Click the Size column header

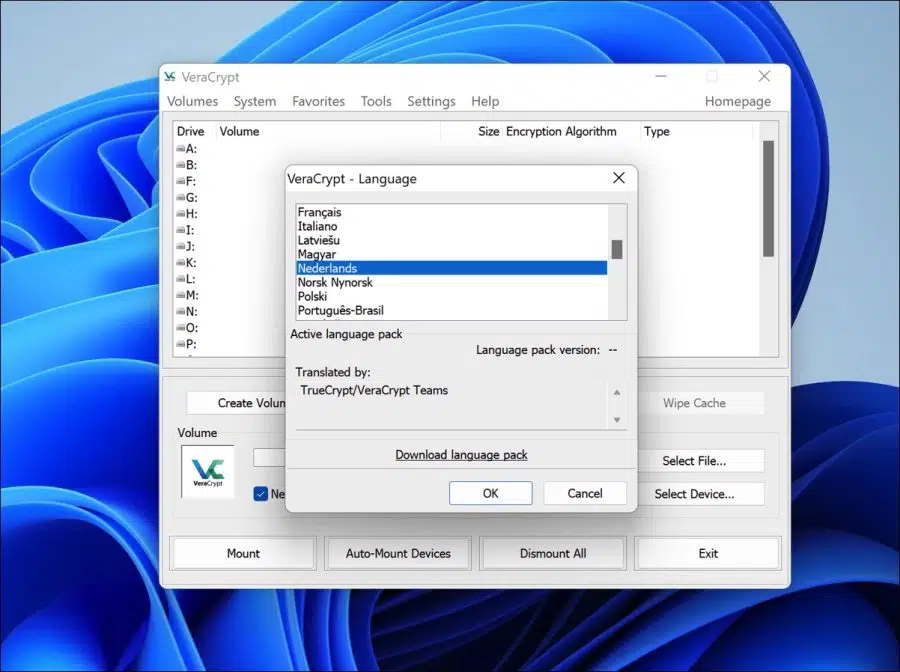[x=471, y=131]
